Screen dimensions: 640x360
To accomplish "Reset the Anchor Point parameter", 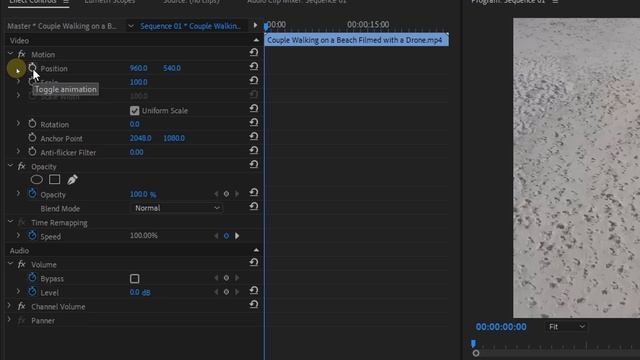I will (x=254, y=136).
